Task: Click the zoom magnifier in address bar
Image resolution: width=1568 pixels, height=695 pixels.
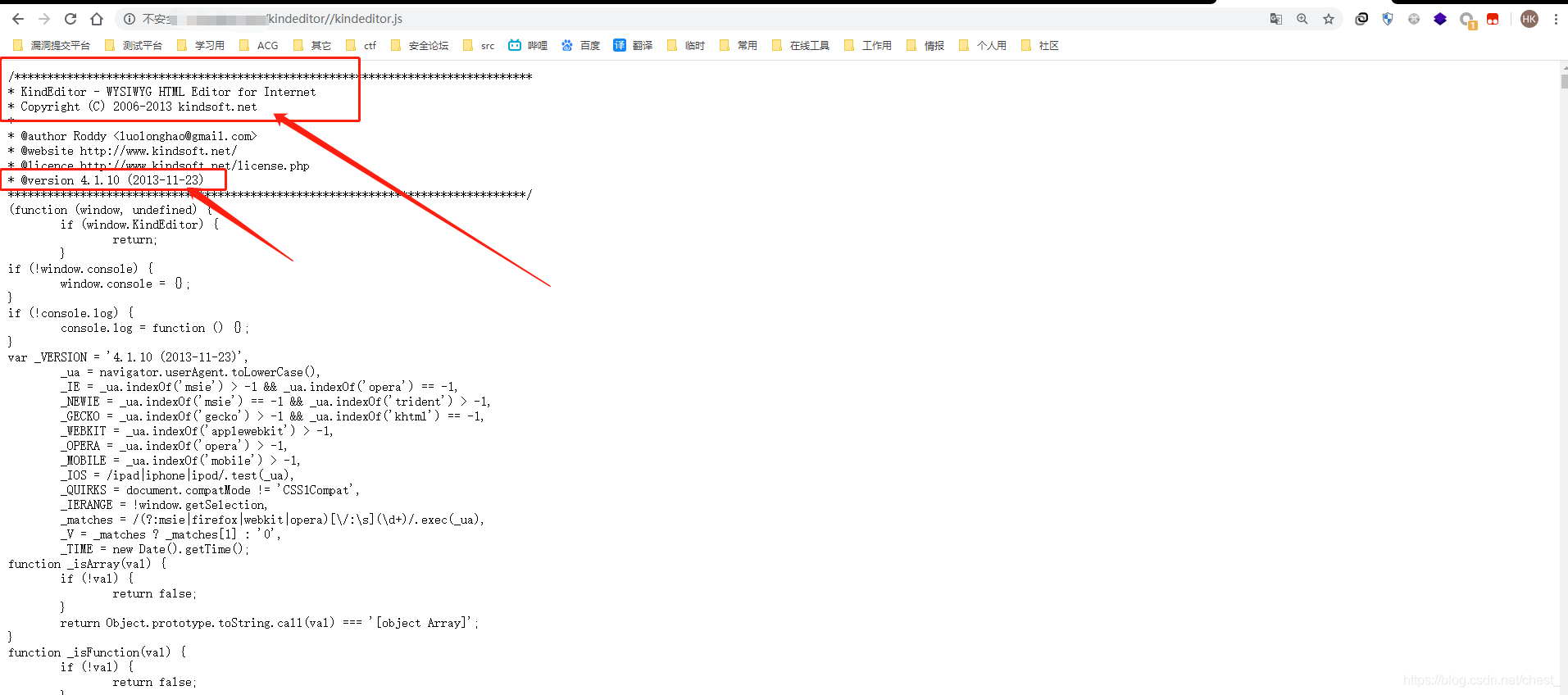Action: [x=1302, y=19]
